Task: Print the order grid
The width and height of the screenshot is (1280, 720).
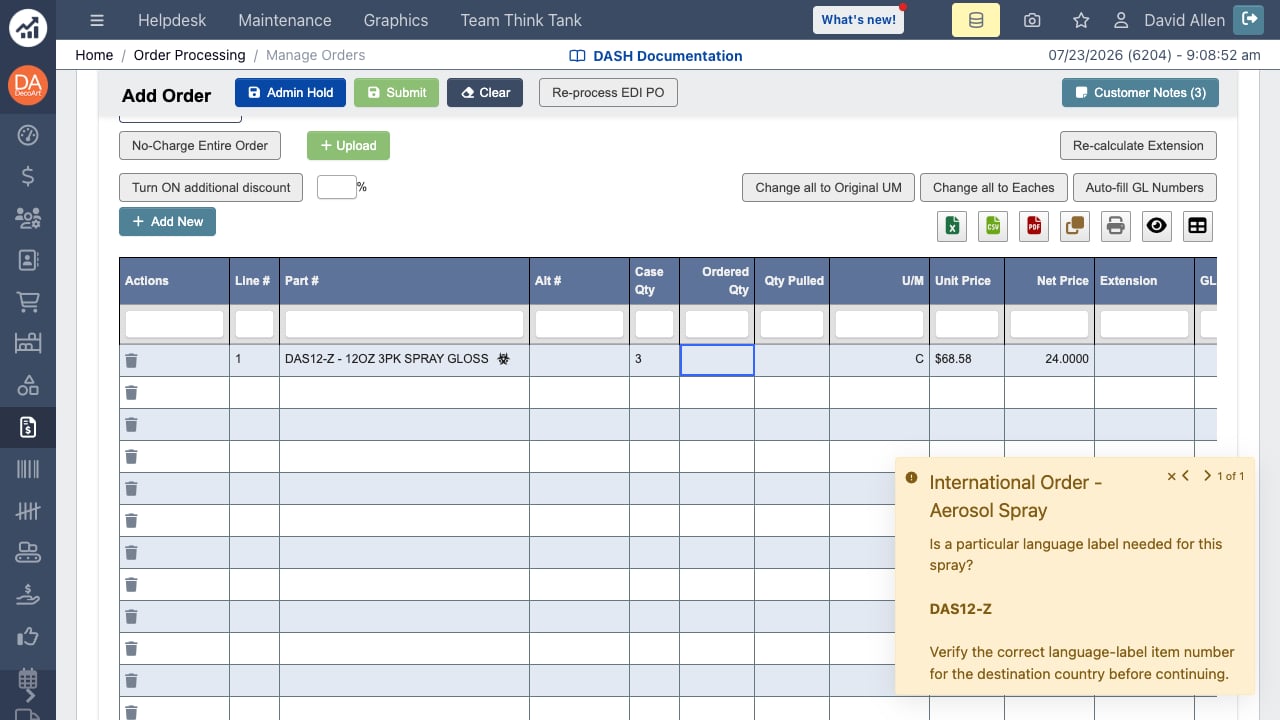Action: pos(1116,226)
